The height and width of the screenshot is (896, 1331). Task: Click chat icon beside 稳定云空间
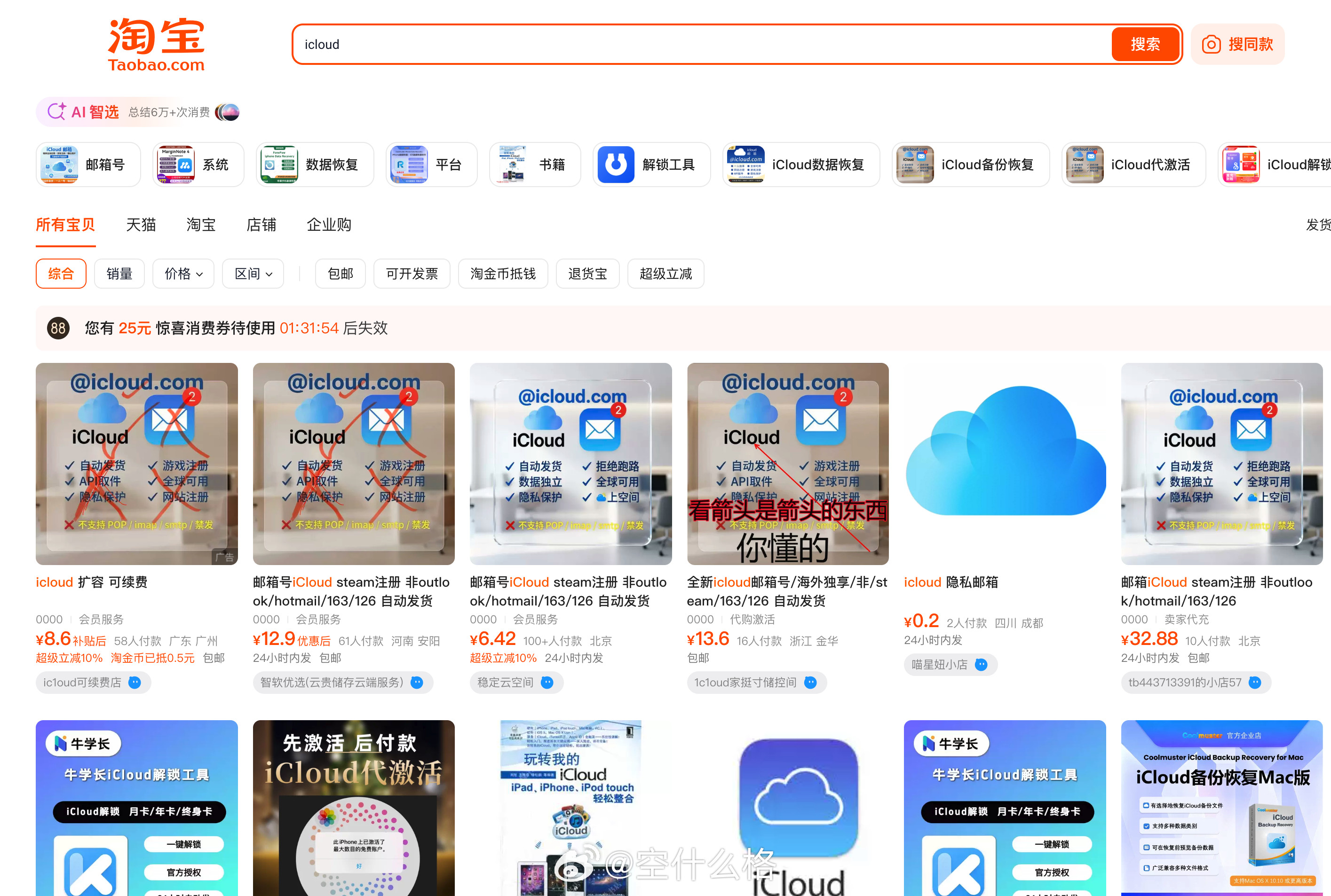click(547, 682)
